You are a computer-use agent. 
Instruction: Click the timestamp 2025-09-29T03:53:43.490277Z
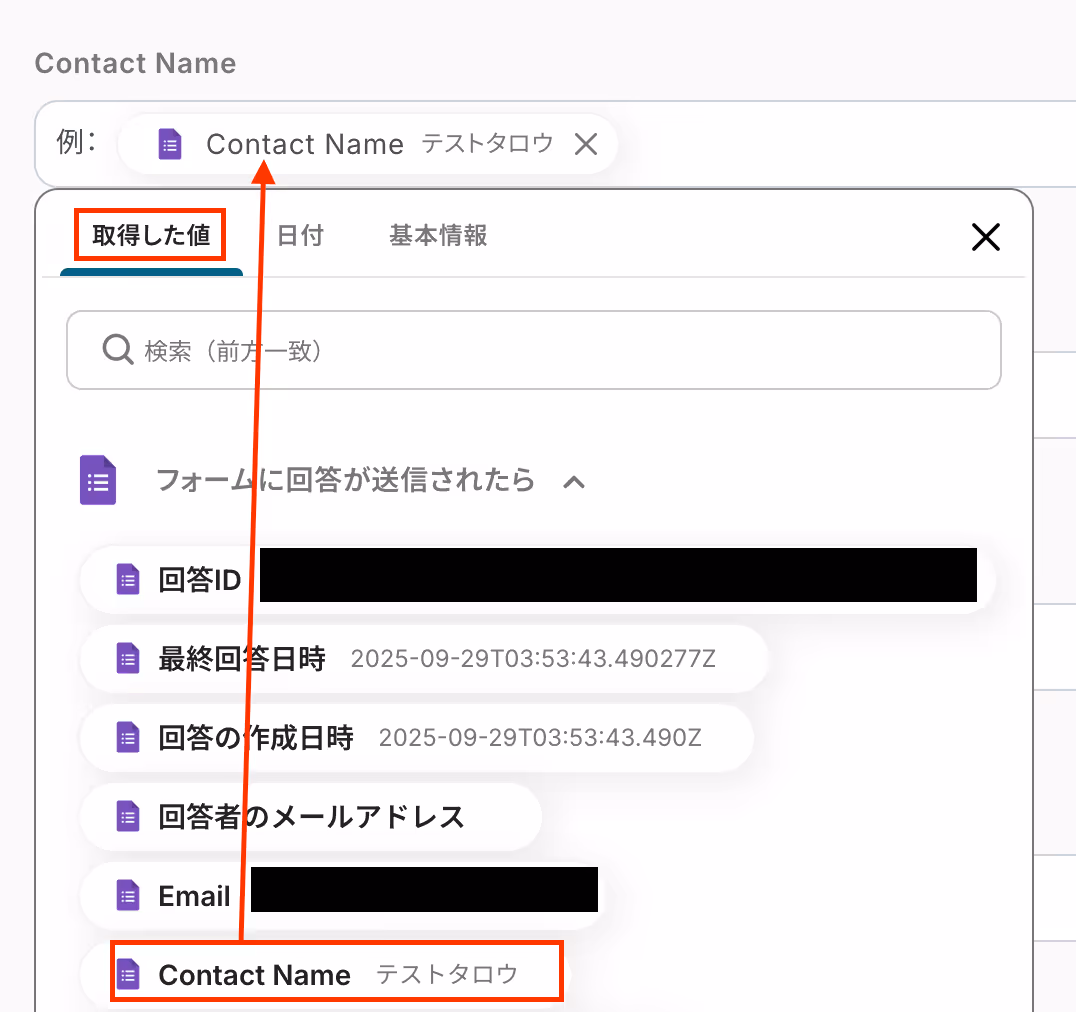[x=533, y=659]
